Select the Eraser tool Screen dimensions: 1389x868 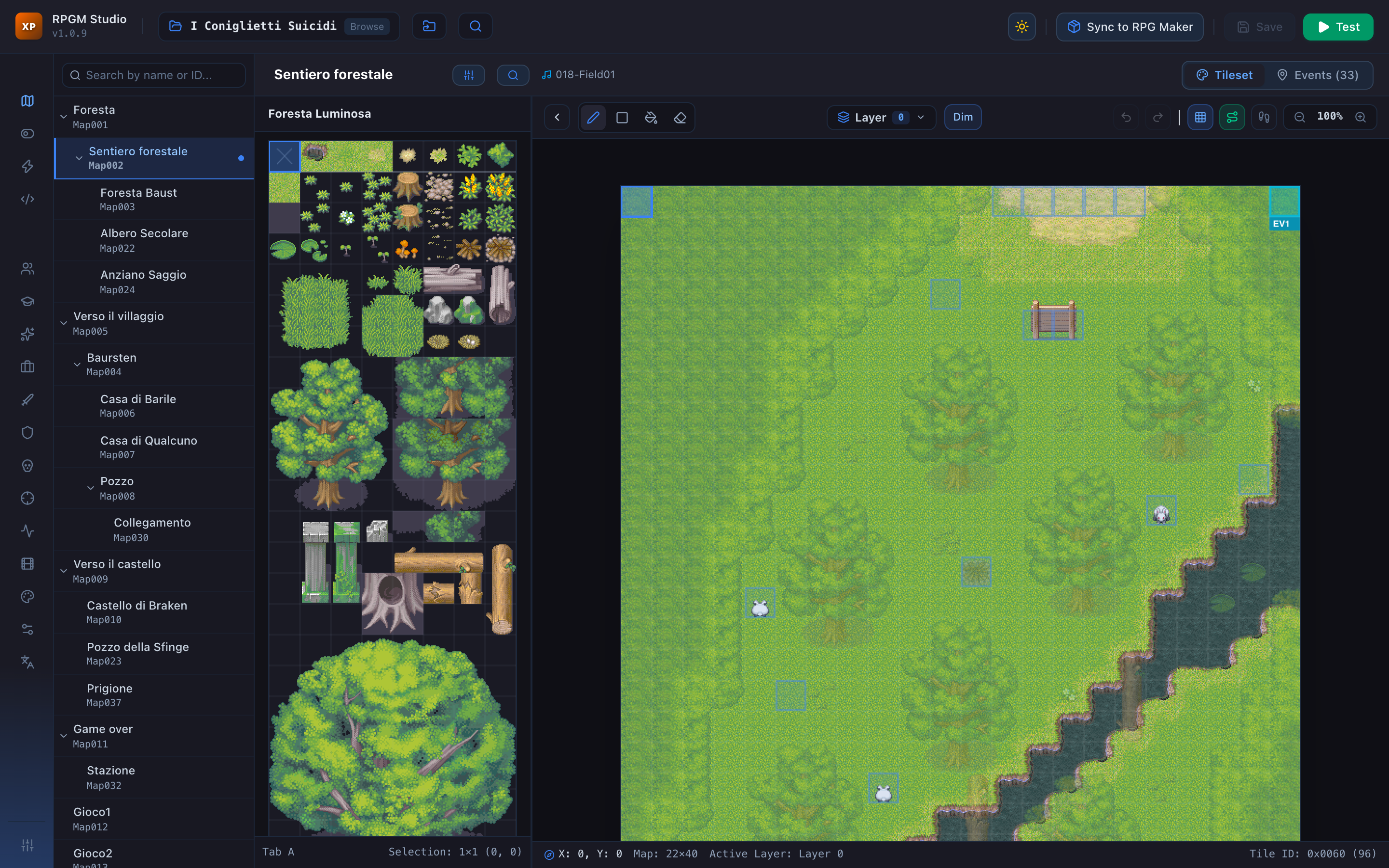(x=680, y=118)
